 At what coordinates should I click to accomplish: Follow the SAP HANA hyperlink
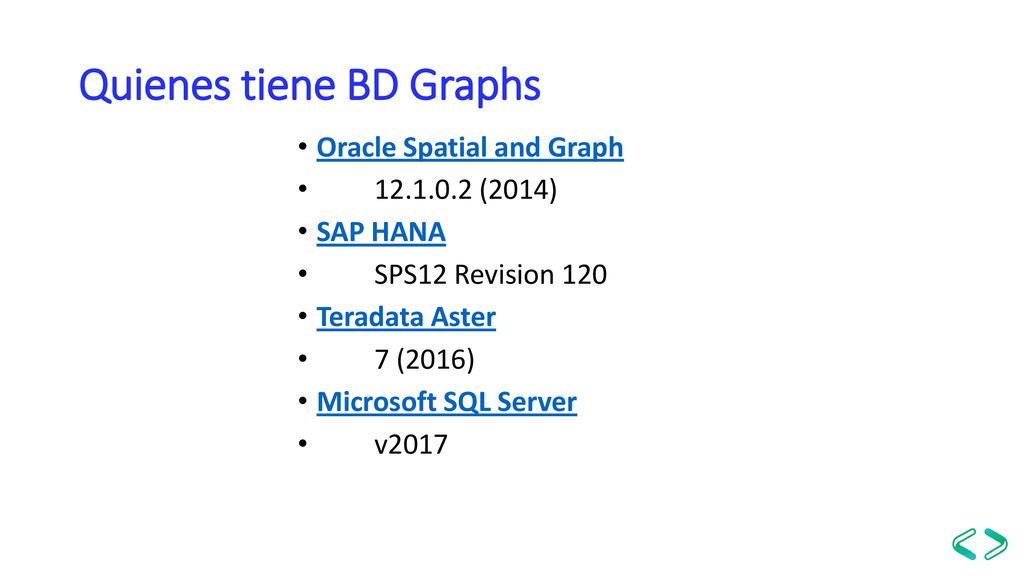coord(381,232)
